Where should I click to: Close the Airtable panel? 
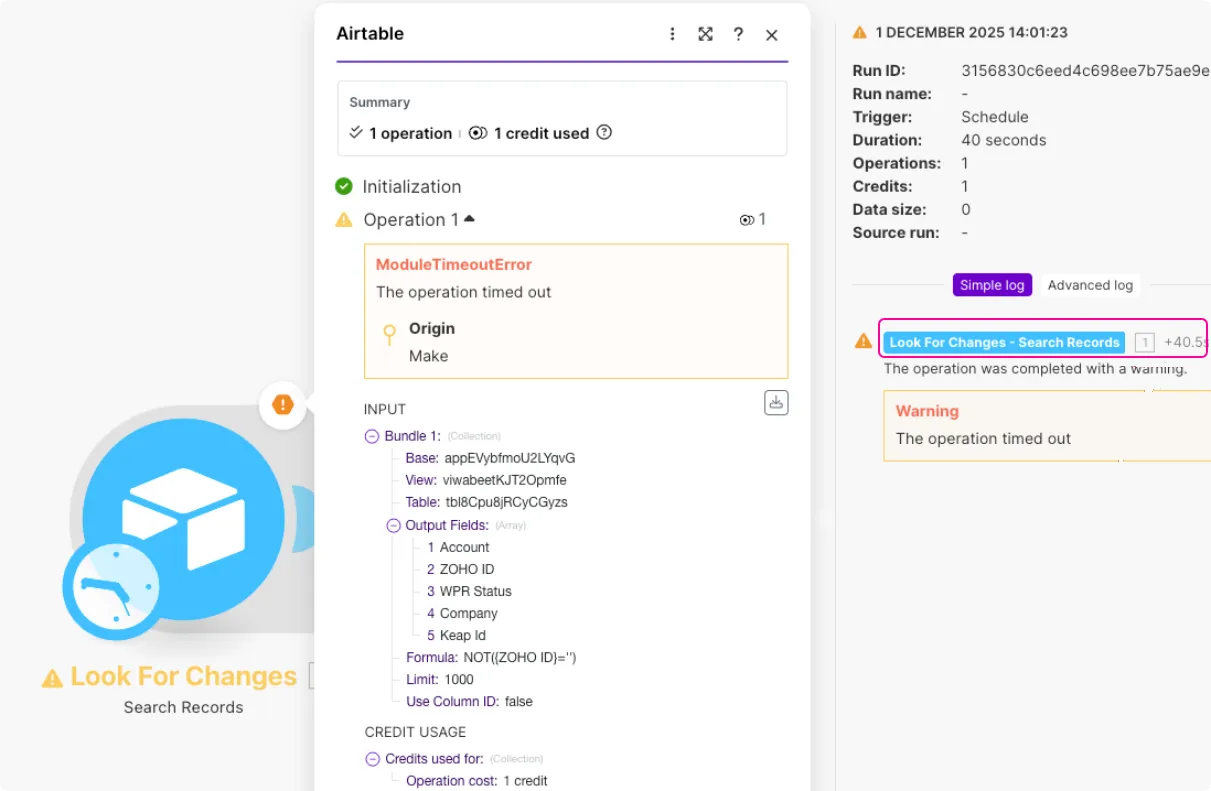(x=772, y=35)
